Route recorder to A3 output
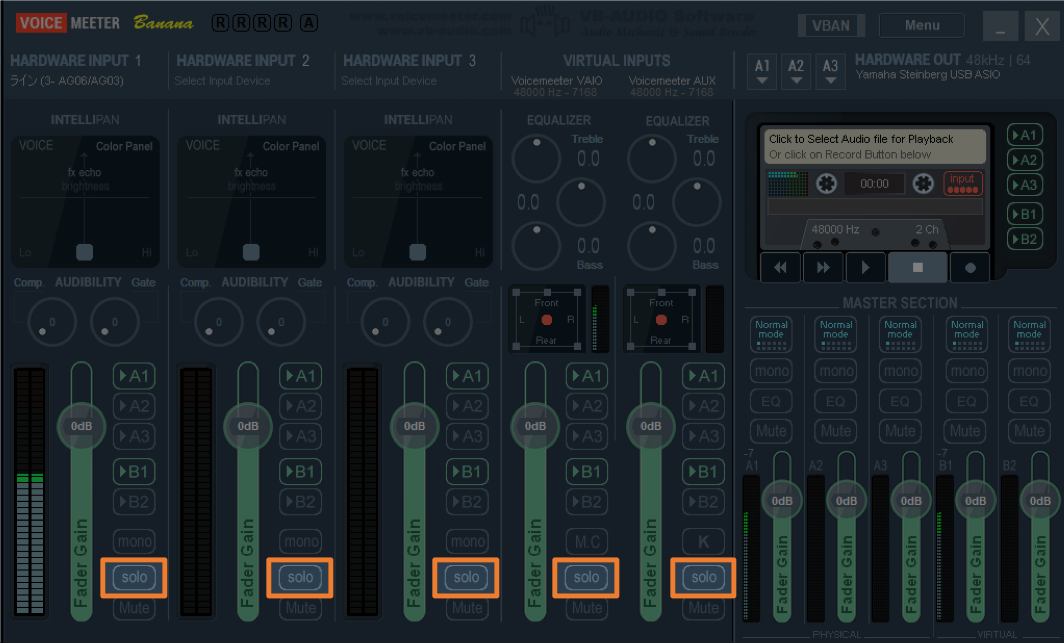Viewport: 1064px width, 643px height. [1025, 185]
